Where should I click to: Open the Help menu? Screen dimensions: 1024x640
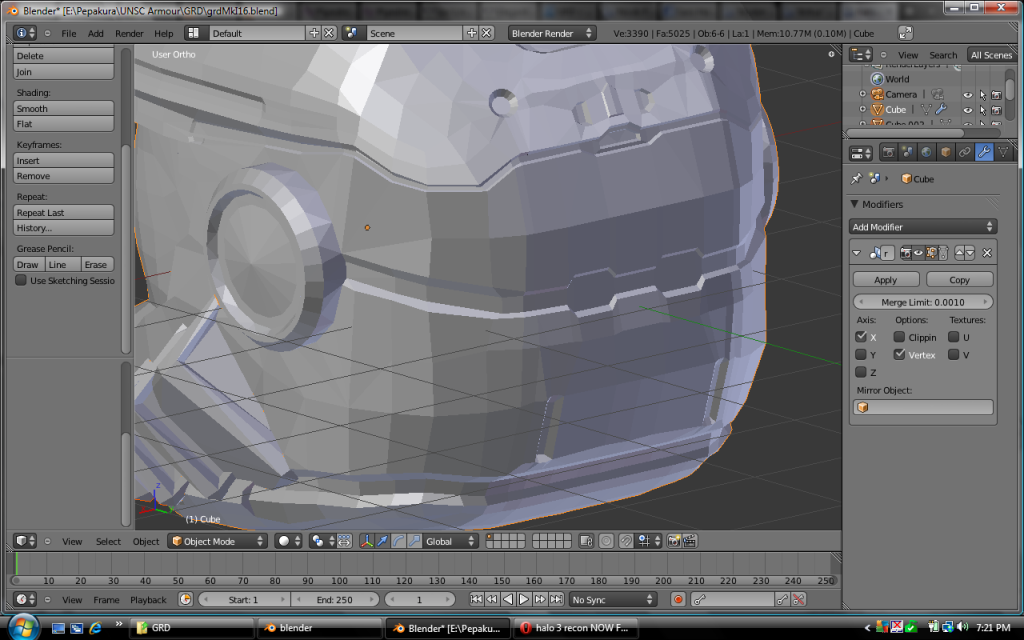click(164, 33)
